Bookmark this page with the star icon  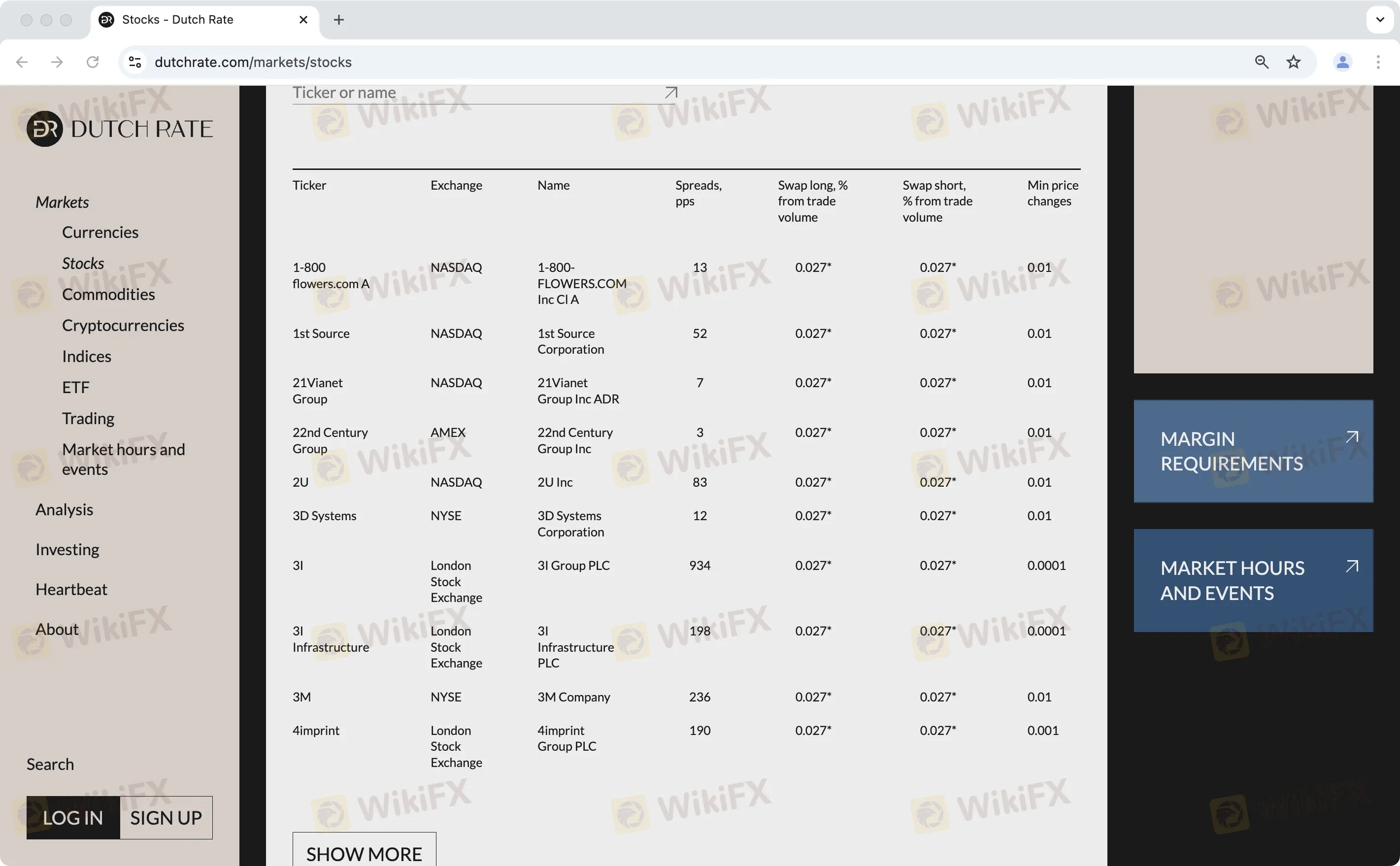(1293, 62)
